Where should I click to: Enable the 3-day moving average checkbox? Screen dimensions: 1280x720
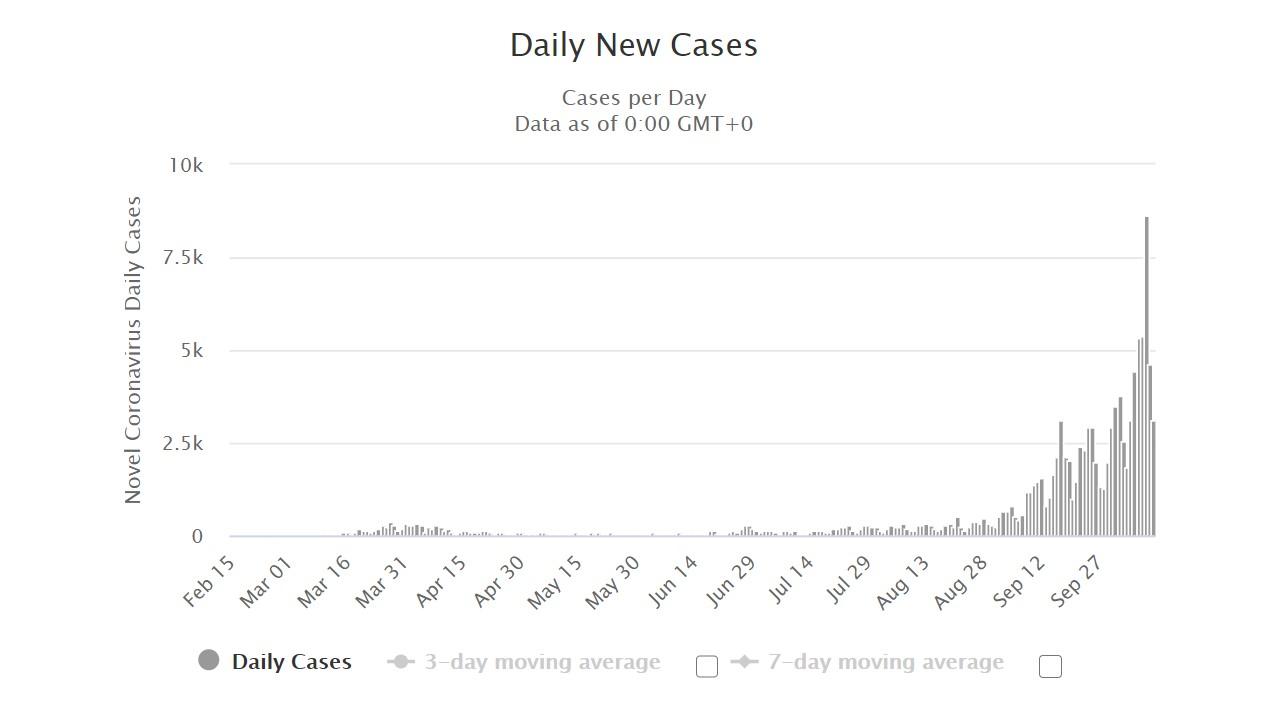[x=707, y=667]
